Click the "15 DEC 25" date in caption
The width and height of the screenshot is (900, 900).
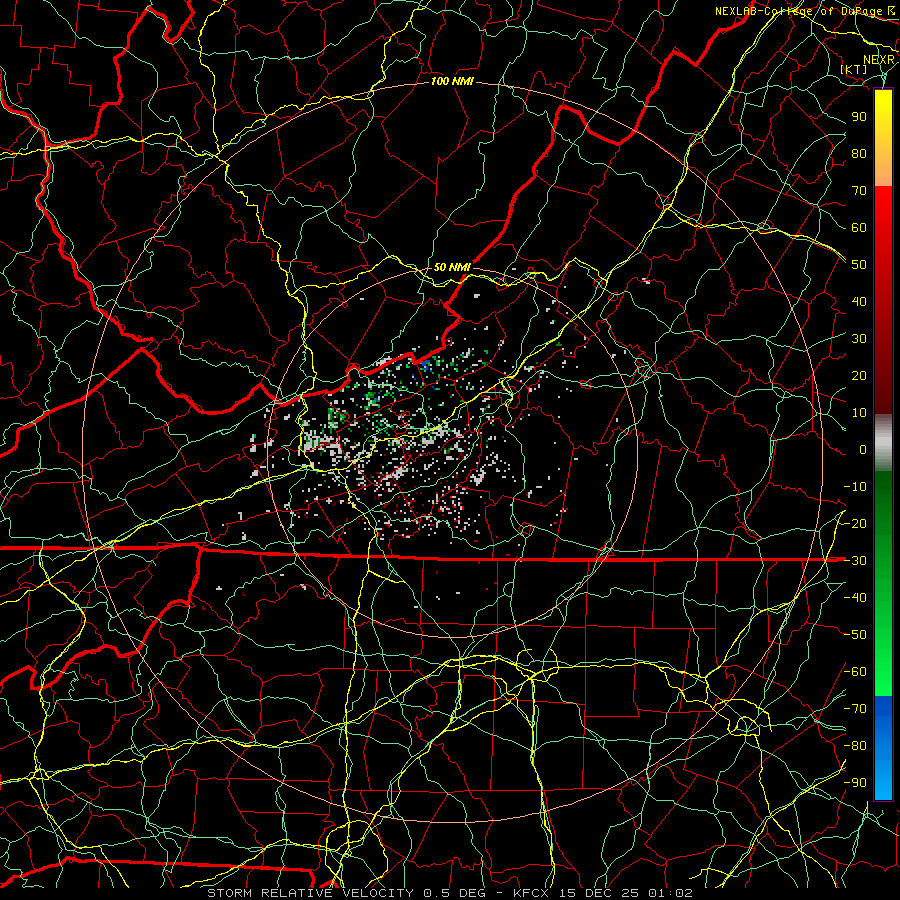pyautogui.click(x=600, y=893)
